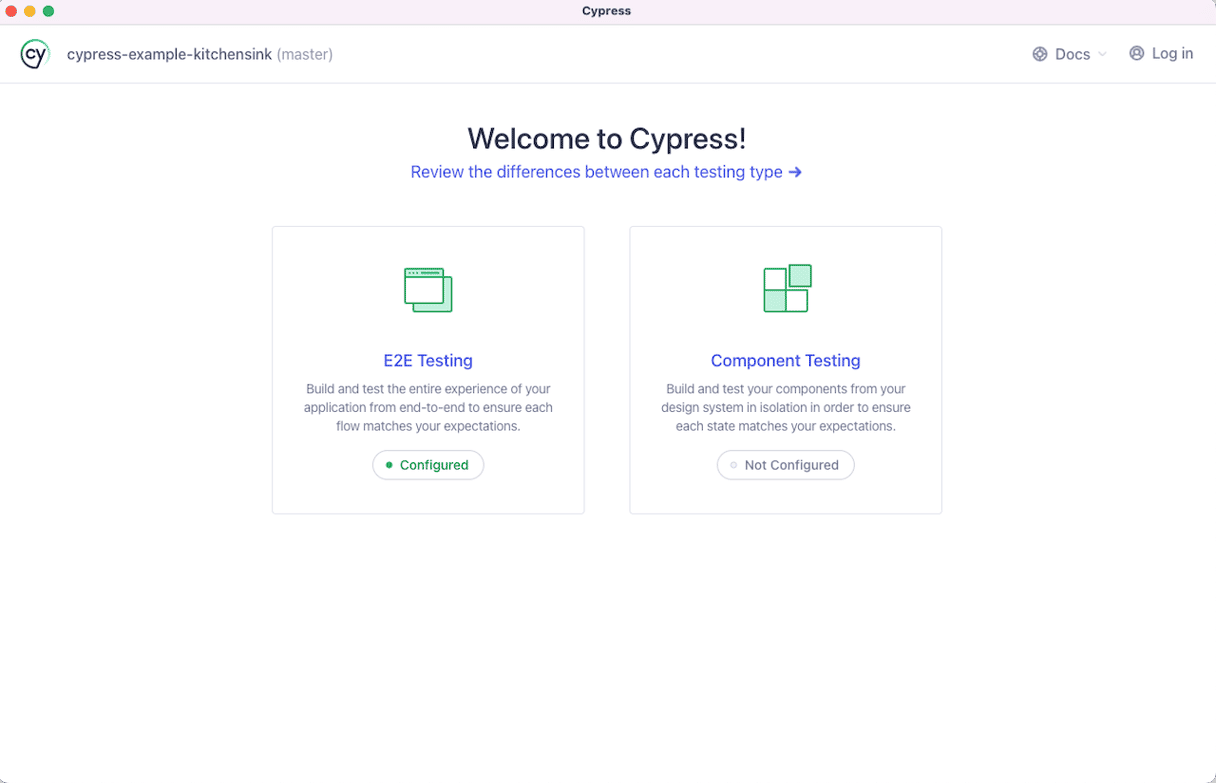Select the Component Testing card
Screen dimensions: 1216x783
click(785, 370)
